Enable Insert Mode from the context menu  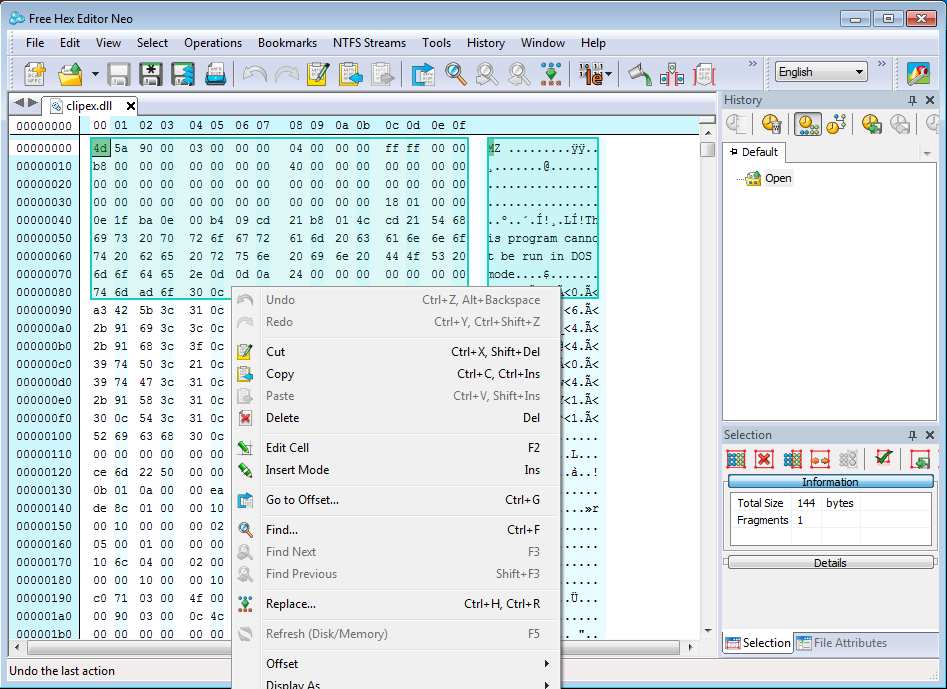pos(300,470)
